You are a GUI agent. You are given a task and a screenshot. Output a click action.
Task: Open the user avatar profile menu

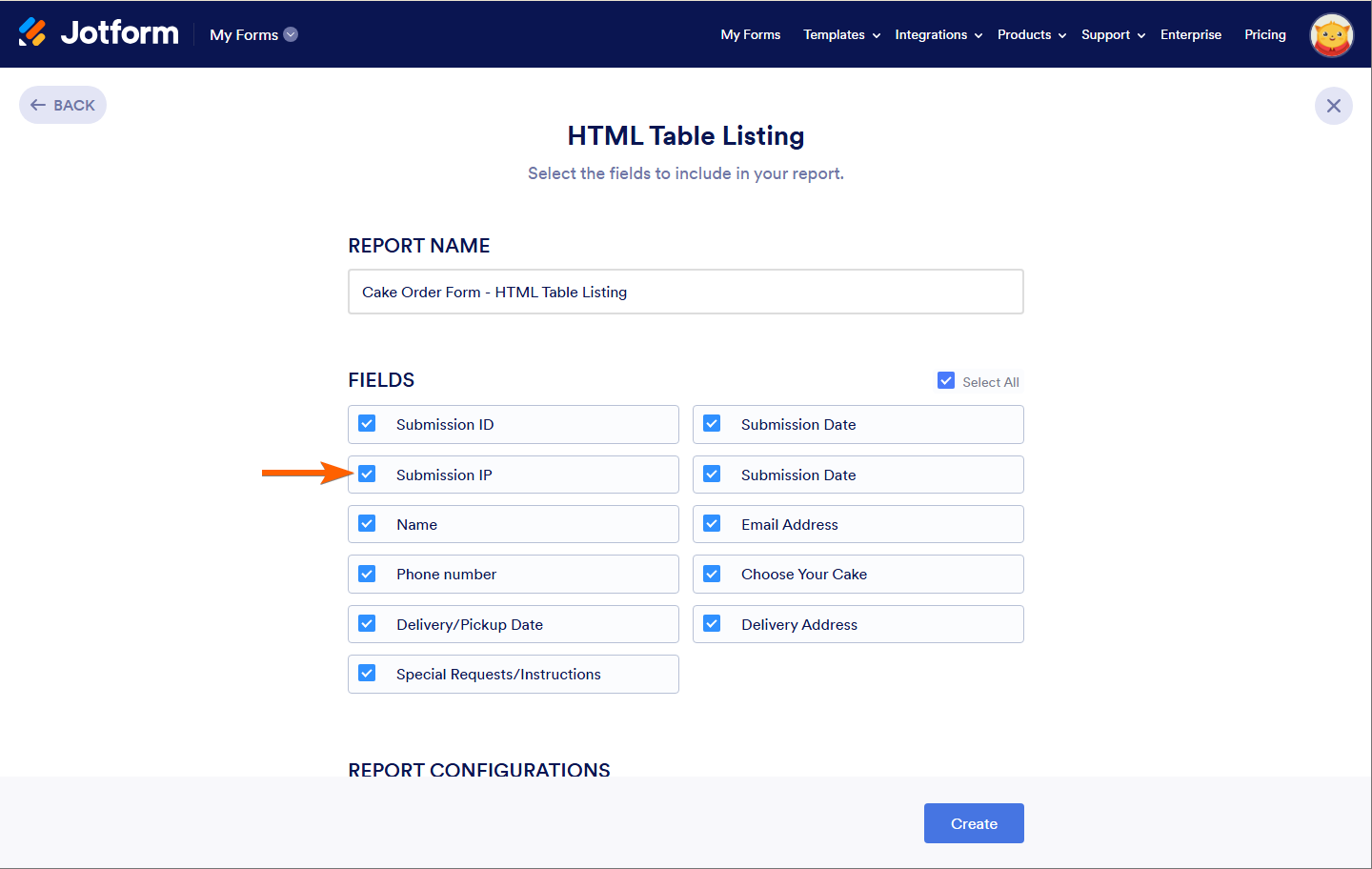click(1331, 35)
